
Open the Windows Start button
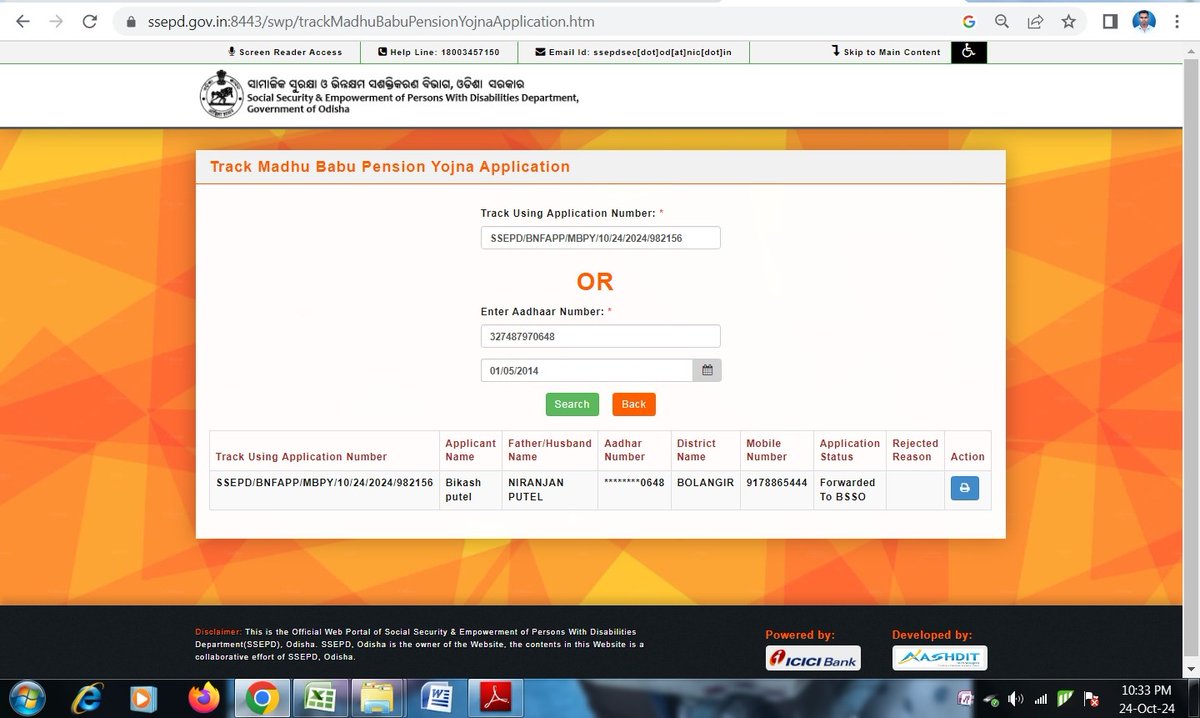coord(27,696)
